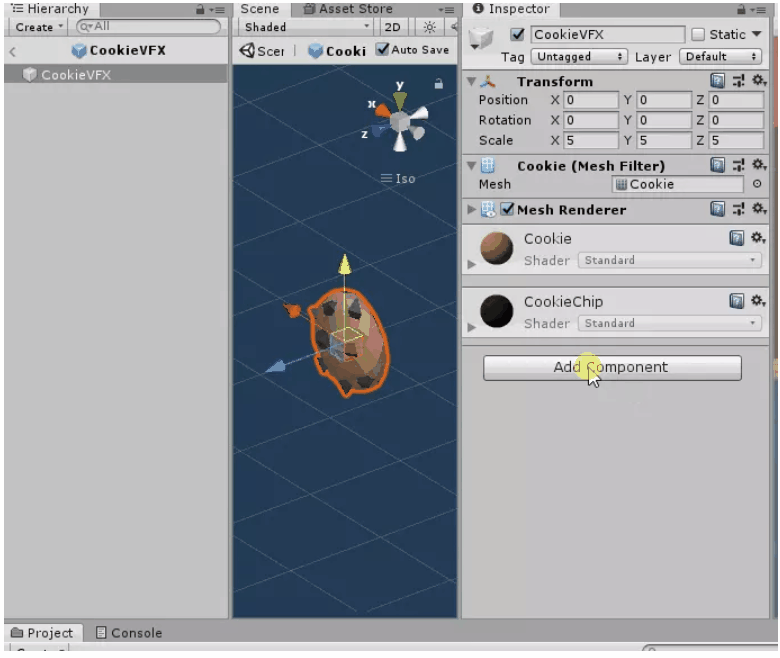Collapse the Cookie Mesh Filter component
Screen dimensions: 780x658
(471, 166)
